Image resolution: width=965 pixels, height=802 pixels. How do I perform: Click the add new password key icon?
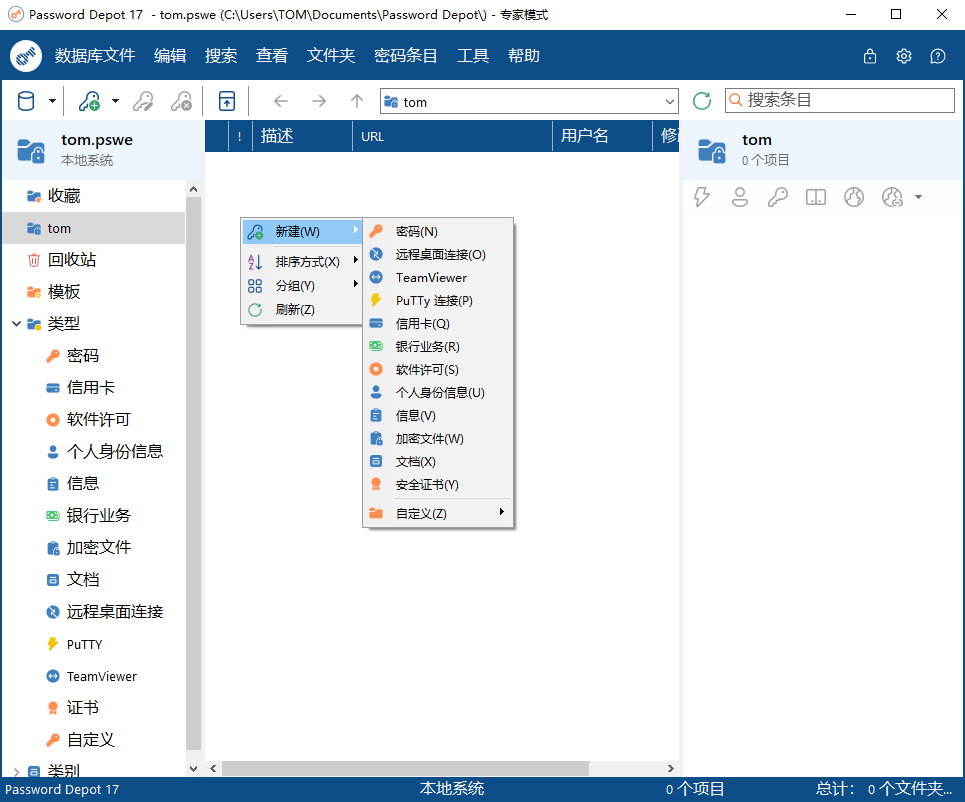click(89, 101)
